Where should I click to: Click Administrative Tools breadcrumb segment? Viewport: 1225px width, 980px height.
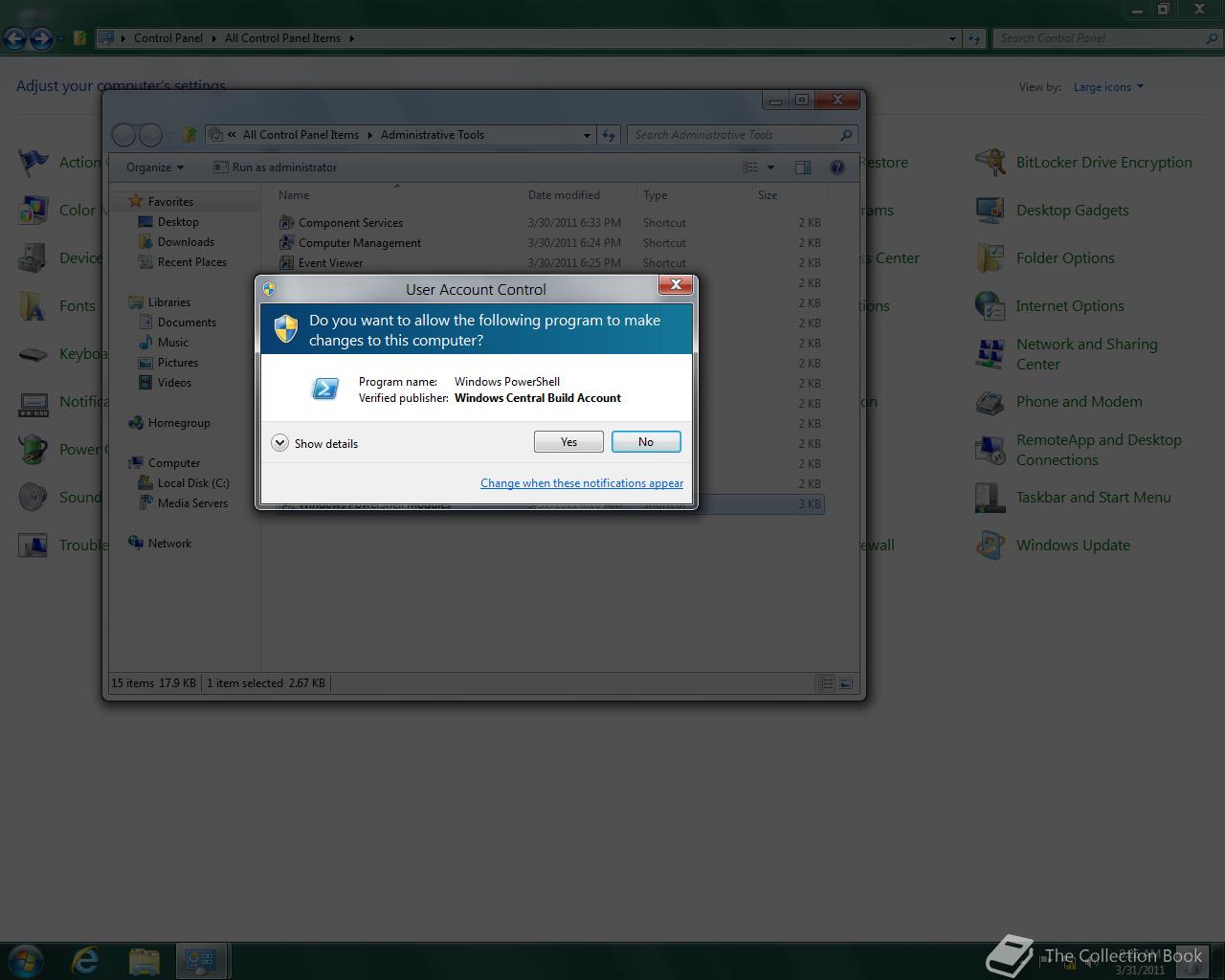pyautogui.click(x=433, y=135)
